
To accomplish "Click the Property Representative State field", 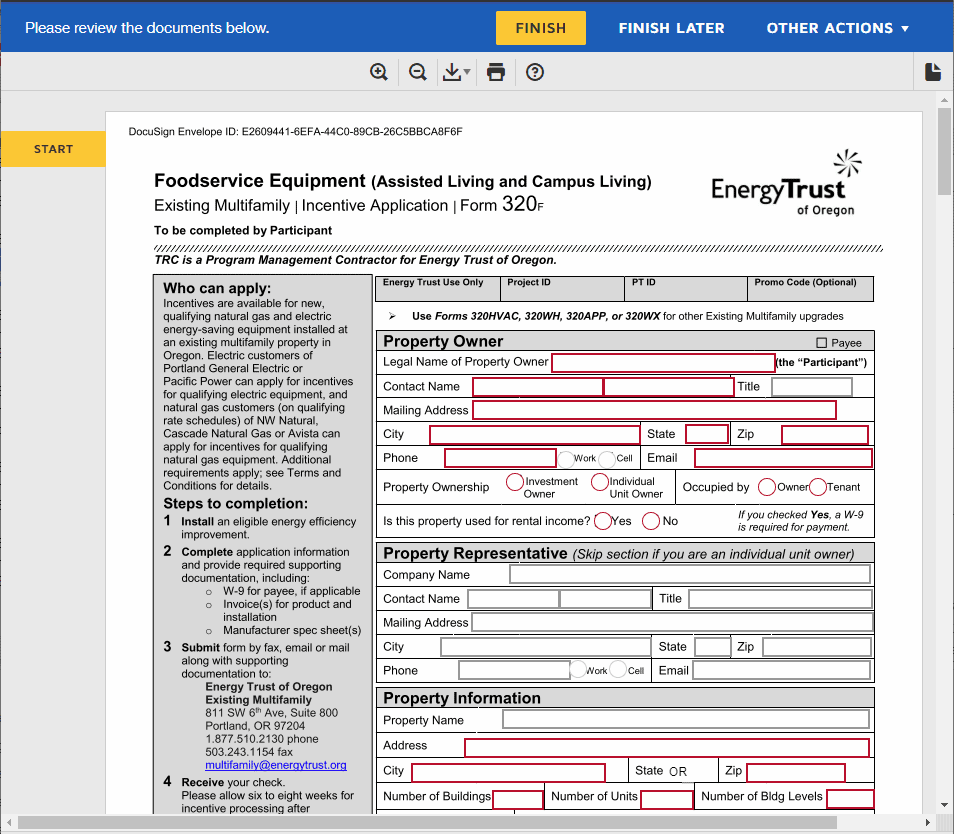I will (x=712, y=647).
